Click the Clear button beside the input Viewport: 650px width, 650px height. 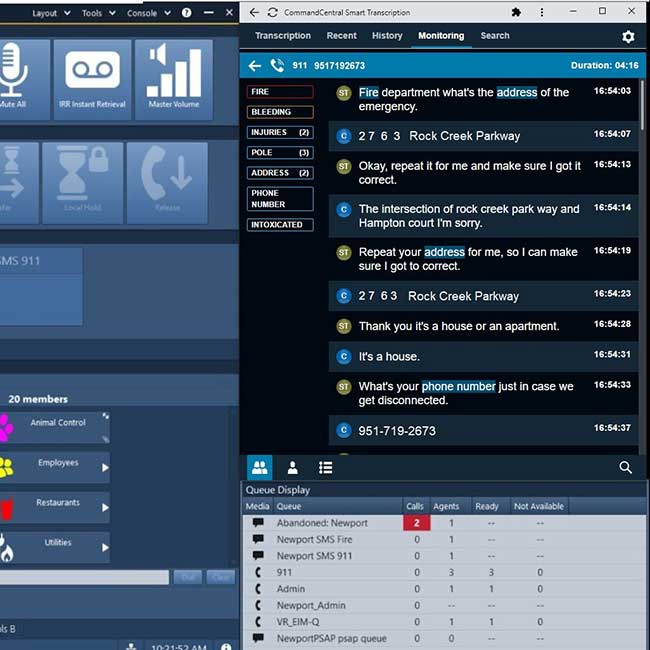point(221,577)
